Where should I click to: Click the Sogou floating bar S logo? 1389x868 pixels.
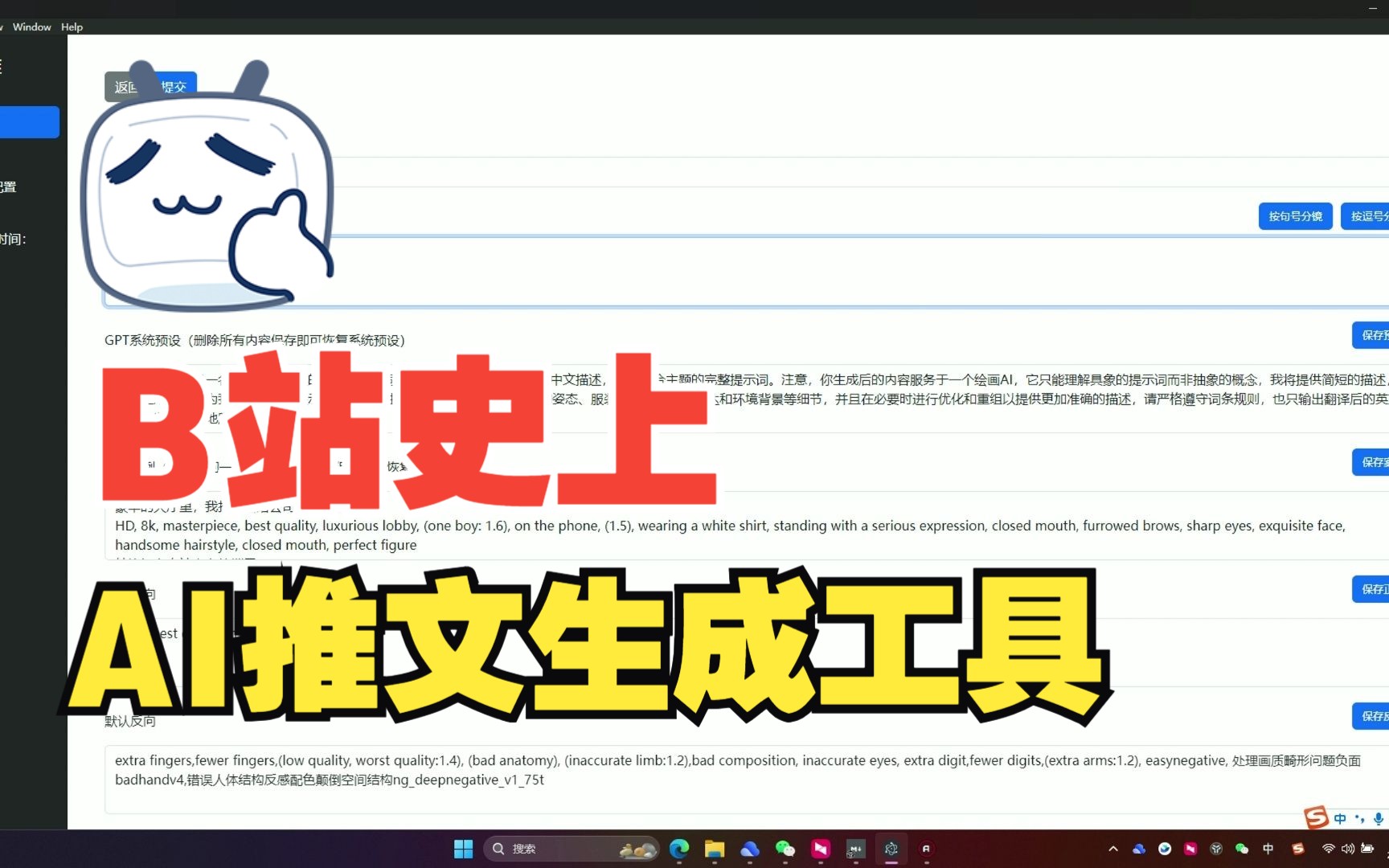(x=1316, y=818)
